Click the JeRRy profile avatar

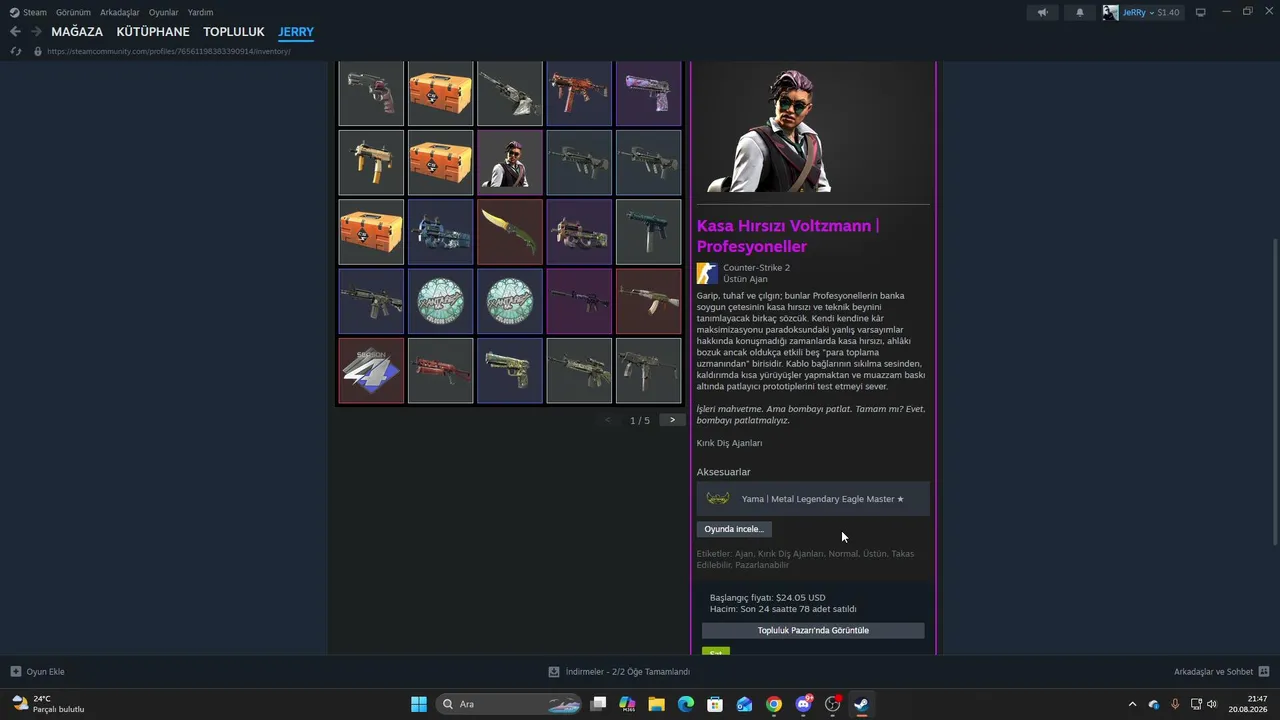point(1110,12)
